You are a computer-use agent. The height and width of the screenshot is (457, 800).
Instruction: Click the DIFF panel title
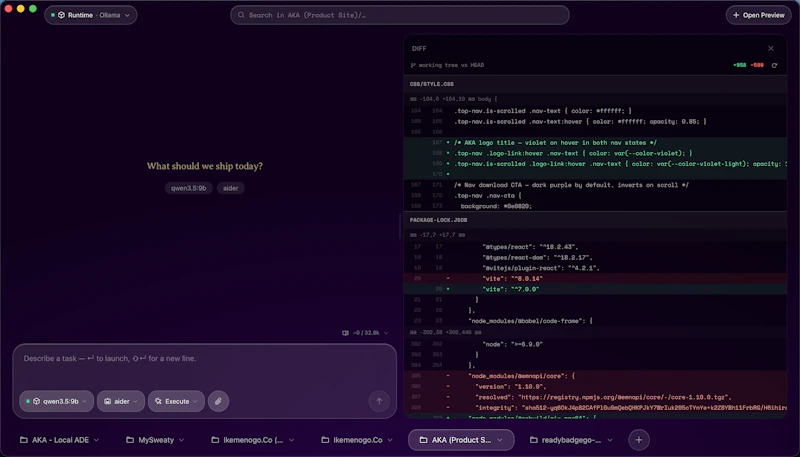point(419,48)
